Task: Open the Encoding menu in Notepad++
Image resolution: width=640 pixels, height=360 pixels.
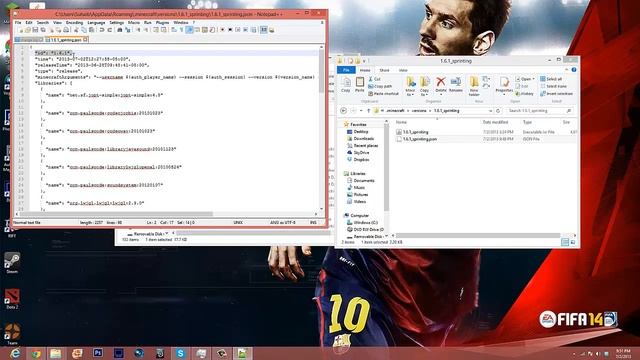Action: [x=74, y=23]
